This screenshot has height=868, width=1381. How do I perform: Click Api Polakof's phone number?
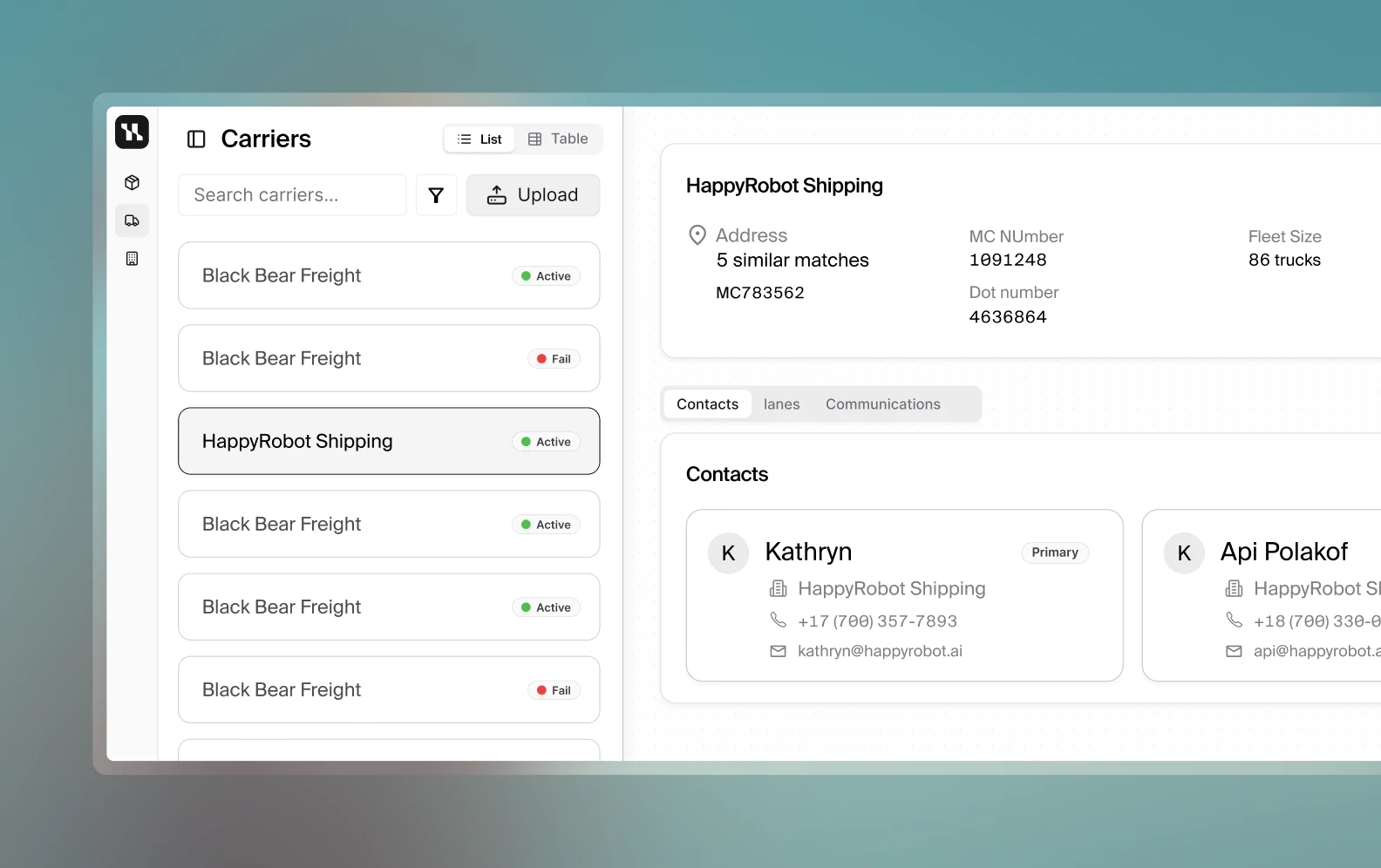1316,621
